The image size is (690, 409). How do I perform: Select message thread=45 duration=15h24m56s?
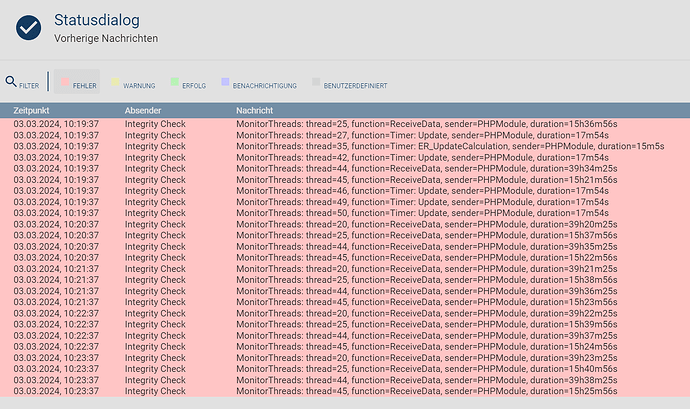coord(345,346)
